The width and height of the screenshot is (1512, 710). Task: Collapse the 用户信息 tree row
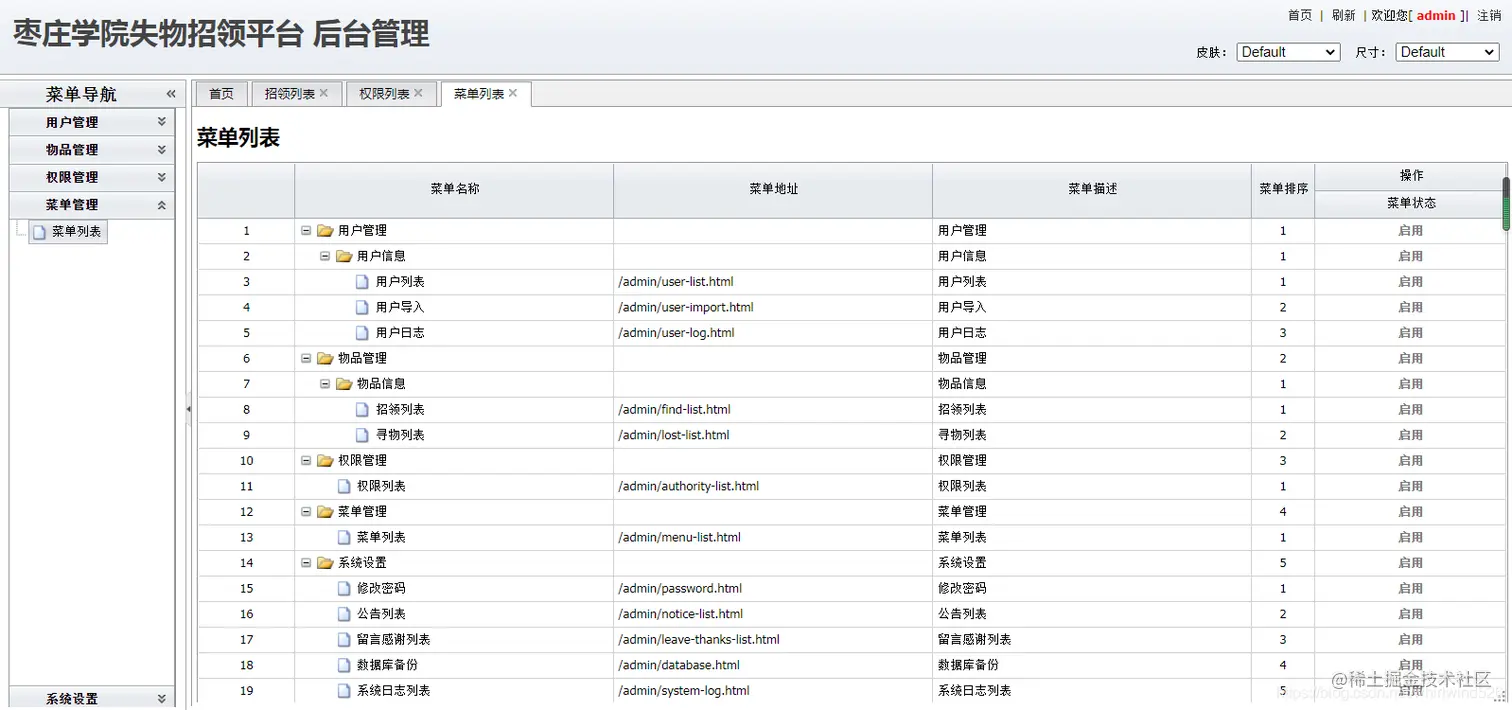325,256
